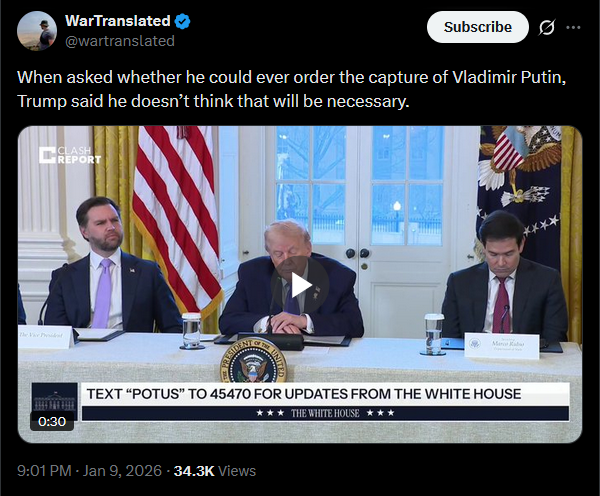Play the embedded video
The image size is (600, 496).
[300, 284]
